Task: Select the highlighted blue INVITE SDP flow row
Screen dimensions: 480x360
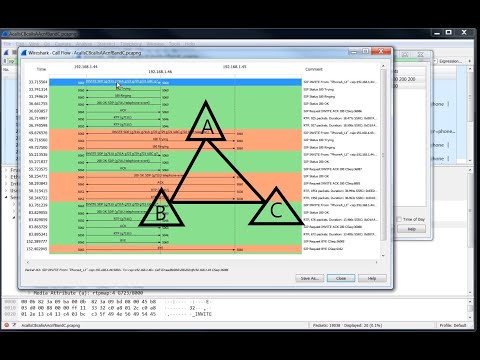Action: 175,82
